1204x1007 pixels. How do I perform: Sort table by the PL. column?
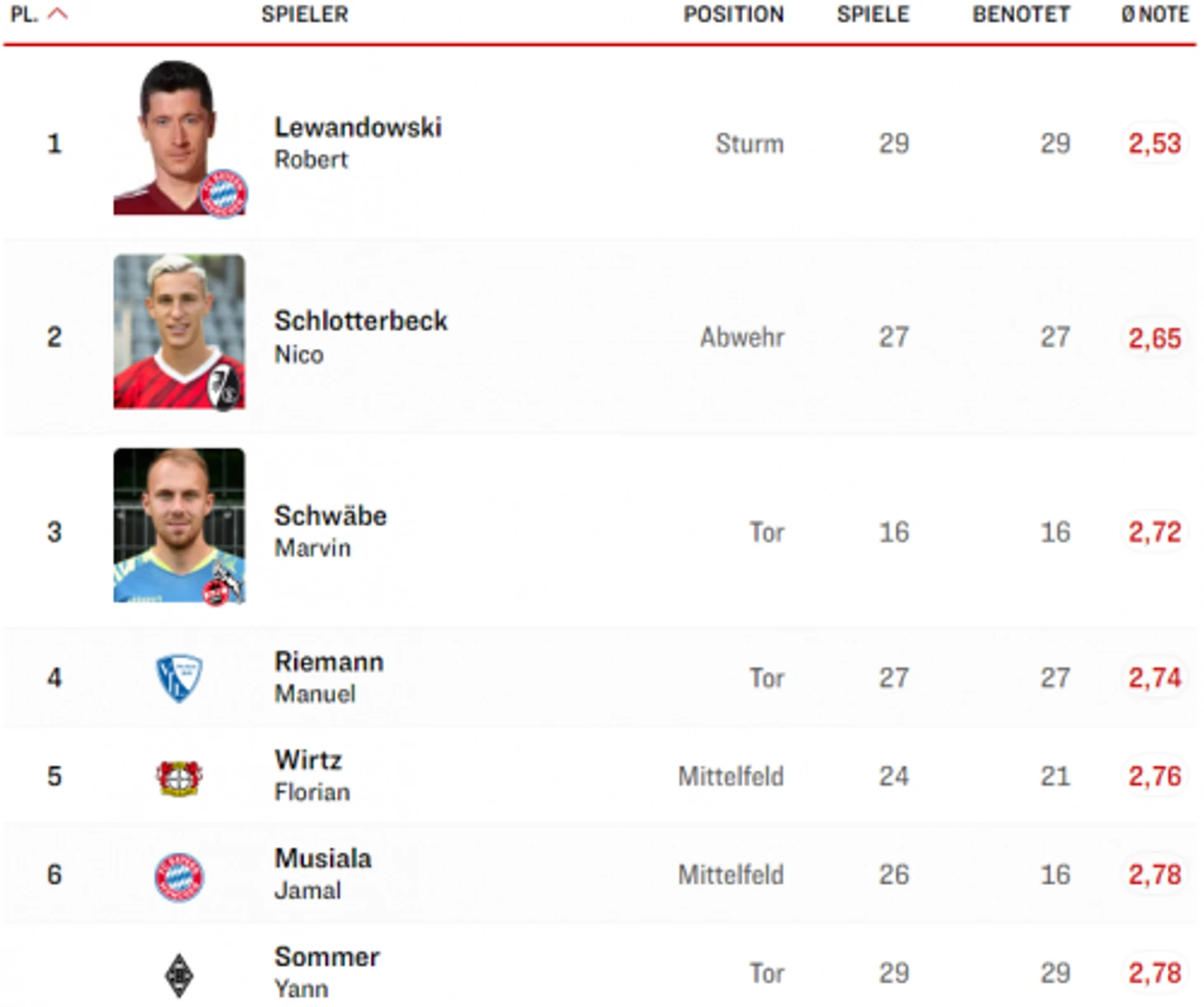pos(24,15)
